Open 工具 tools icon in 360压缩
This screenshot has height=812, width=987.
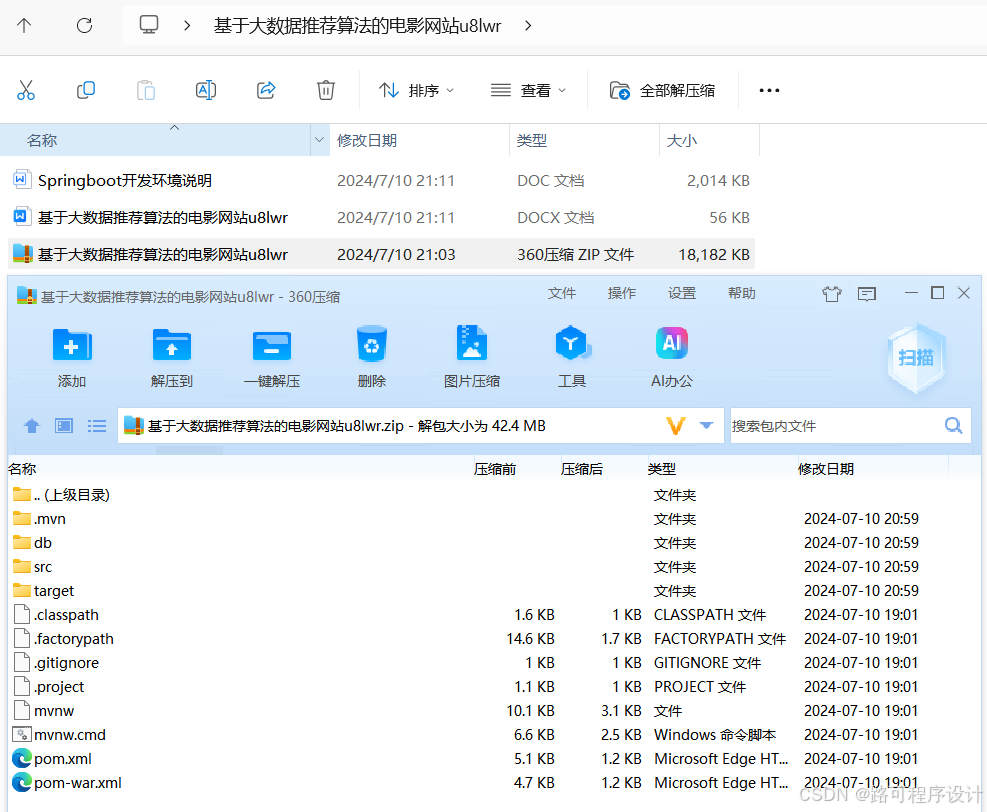[572, 344]
